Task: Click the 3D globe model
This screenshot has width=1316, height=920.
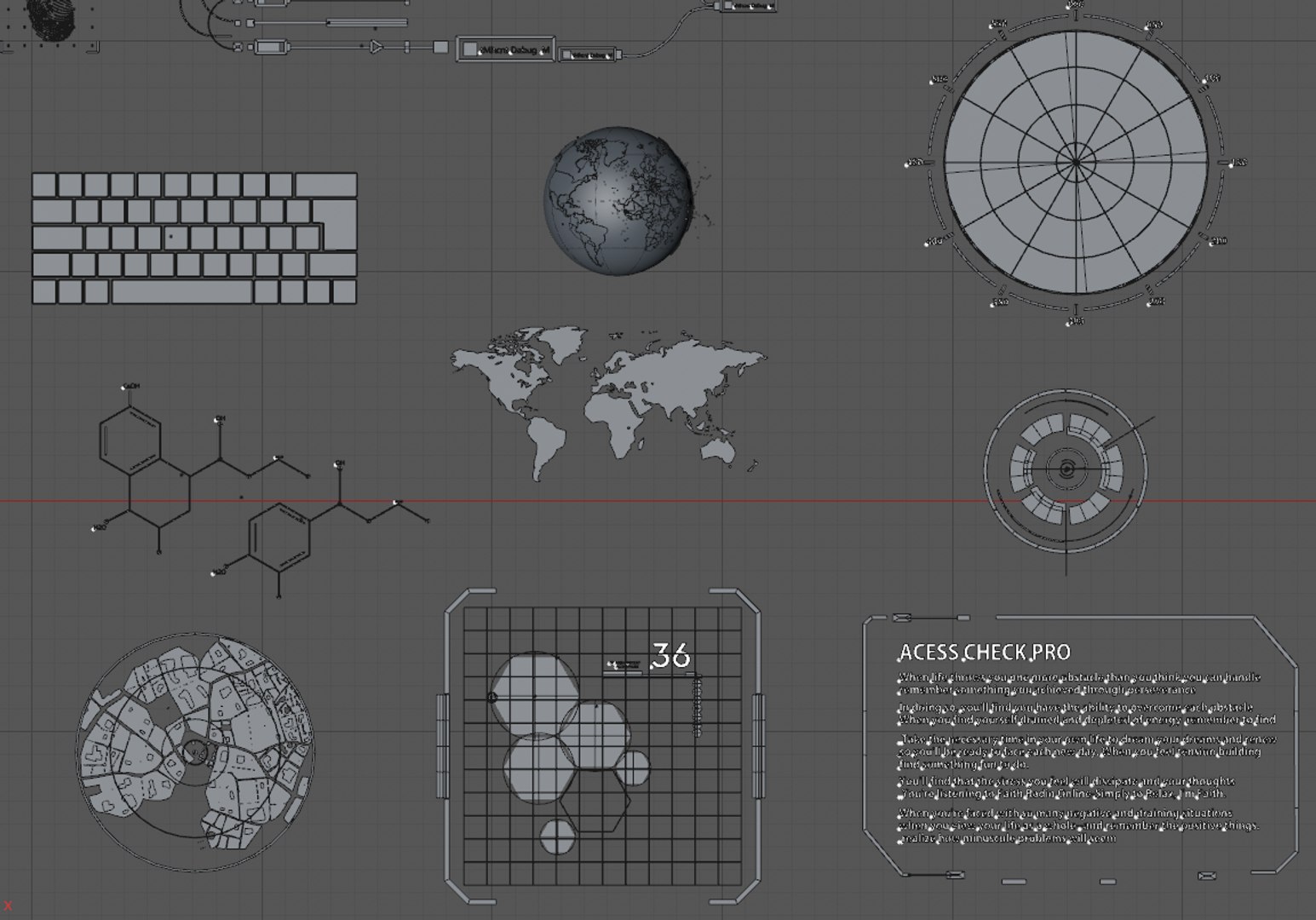Action: [x=618, y=201]
